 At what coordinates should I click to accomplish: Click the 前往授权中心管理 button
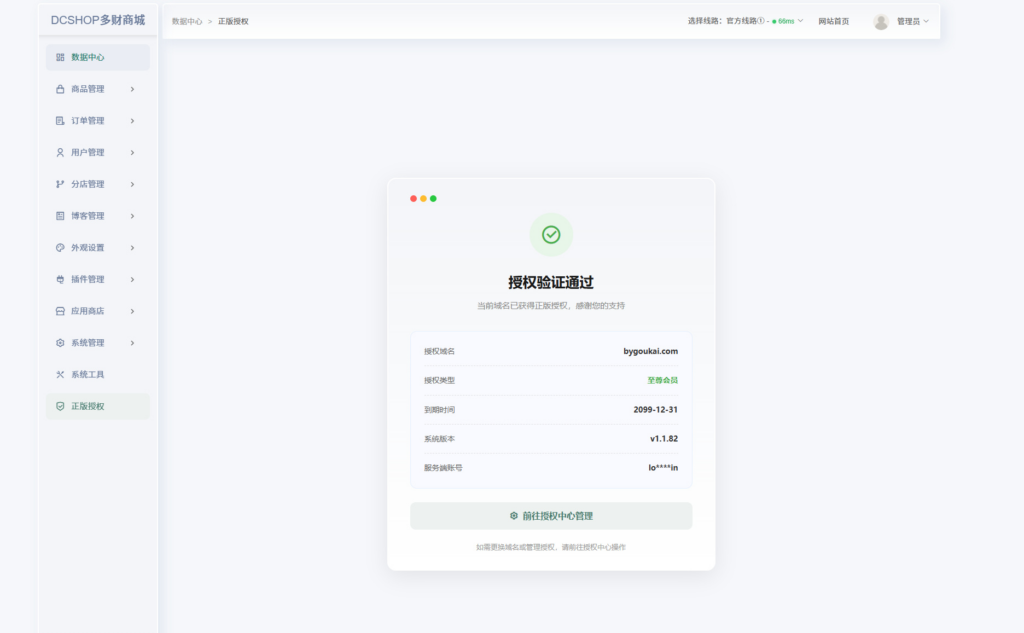[551, 516]
